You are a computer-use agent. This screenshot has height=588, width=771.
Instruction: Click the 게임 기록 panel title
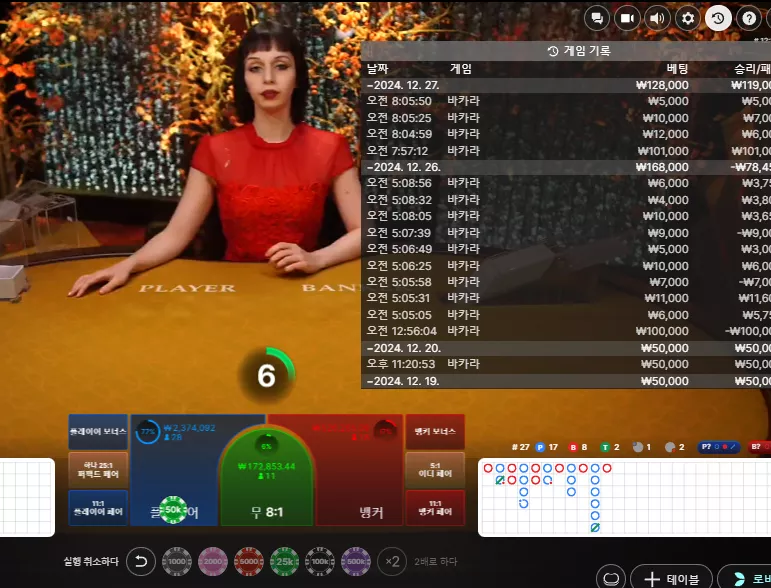tap(579, 51)
